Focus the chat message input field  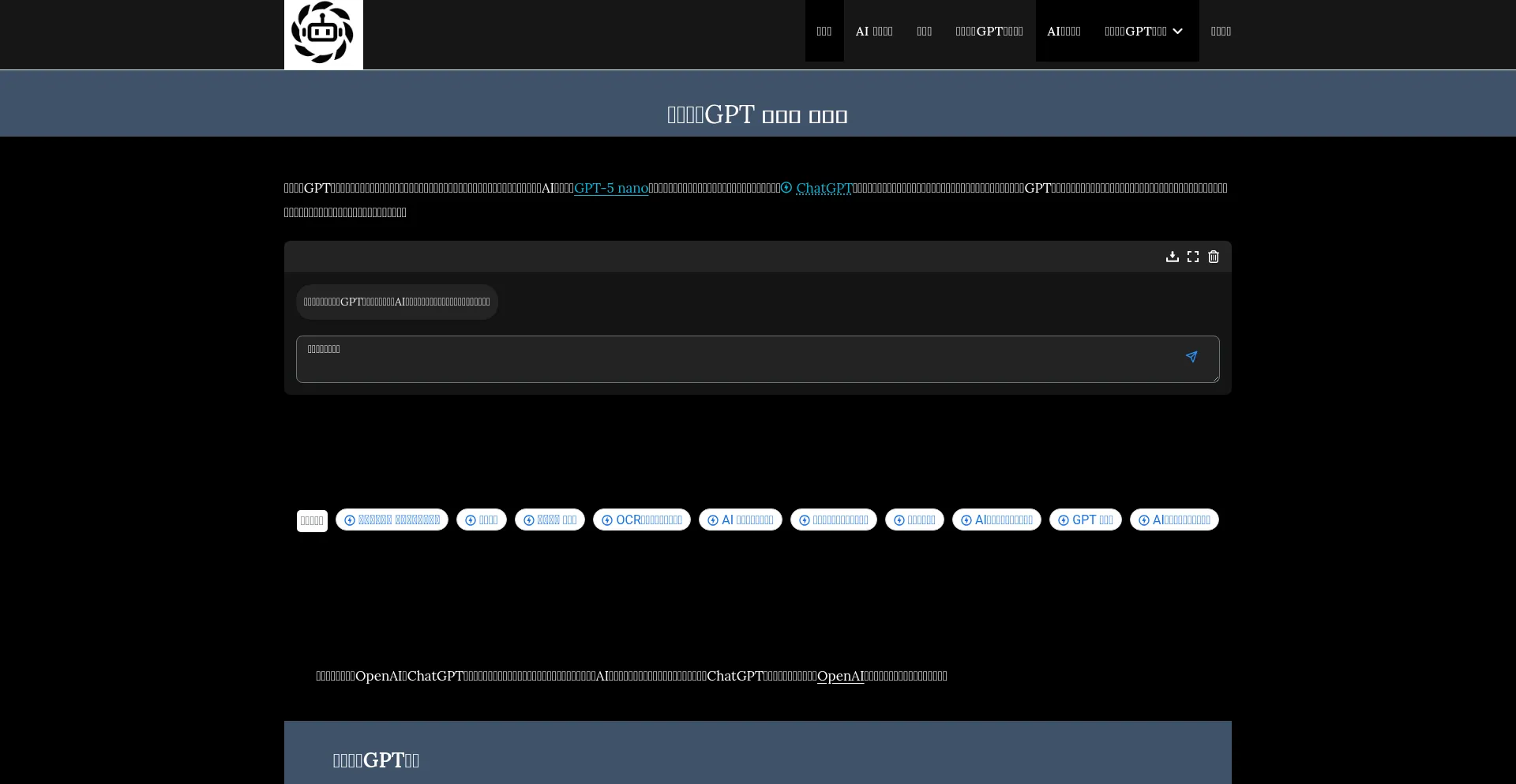[x=734, y=359]
